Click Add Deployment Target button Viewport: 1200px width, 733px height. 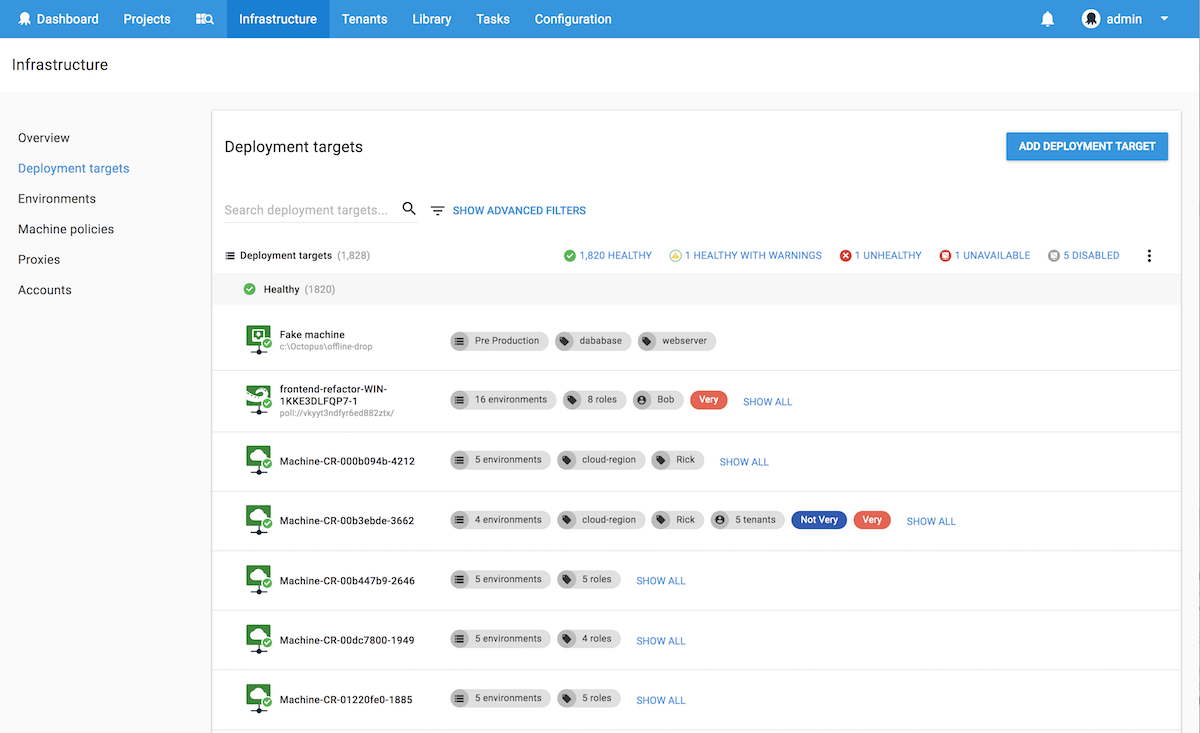point(1086,146)
